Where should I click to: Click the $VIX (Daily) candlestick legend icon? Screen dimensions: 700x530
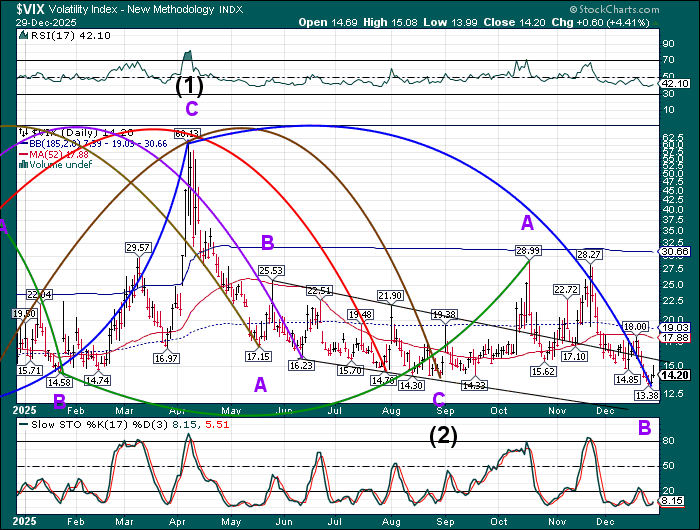coord(25,131)
